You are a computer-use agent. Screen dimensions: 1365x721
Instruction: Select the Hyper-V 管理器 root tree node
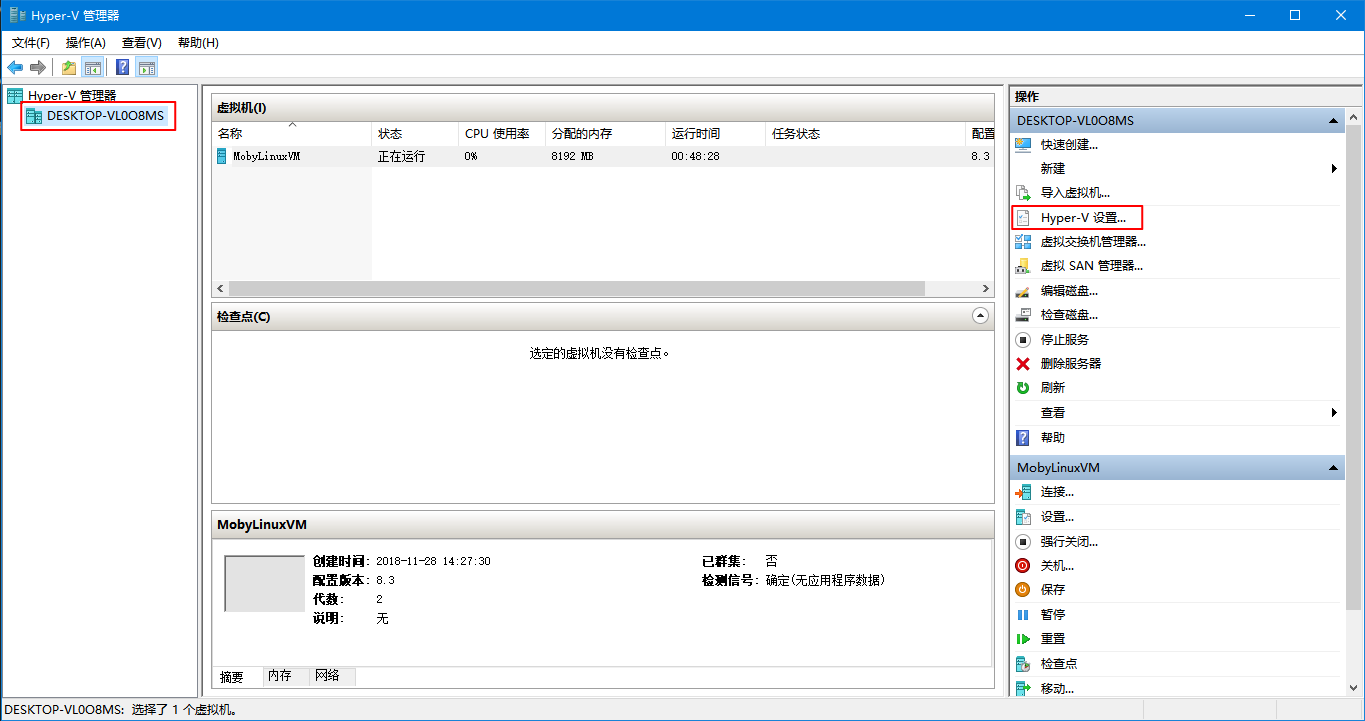point(72,95)
